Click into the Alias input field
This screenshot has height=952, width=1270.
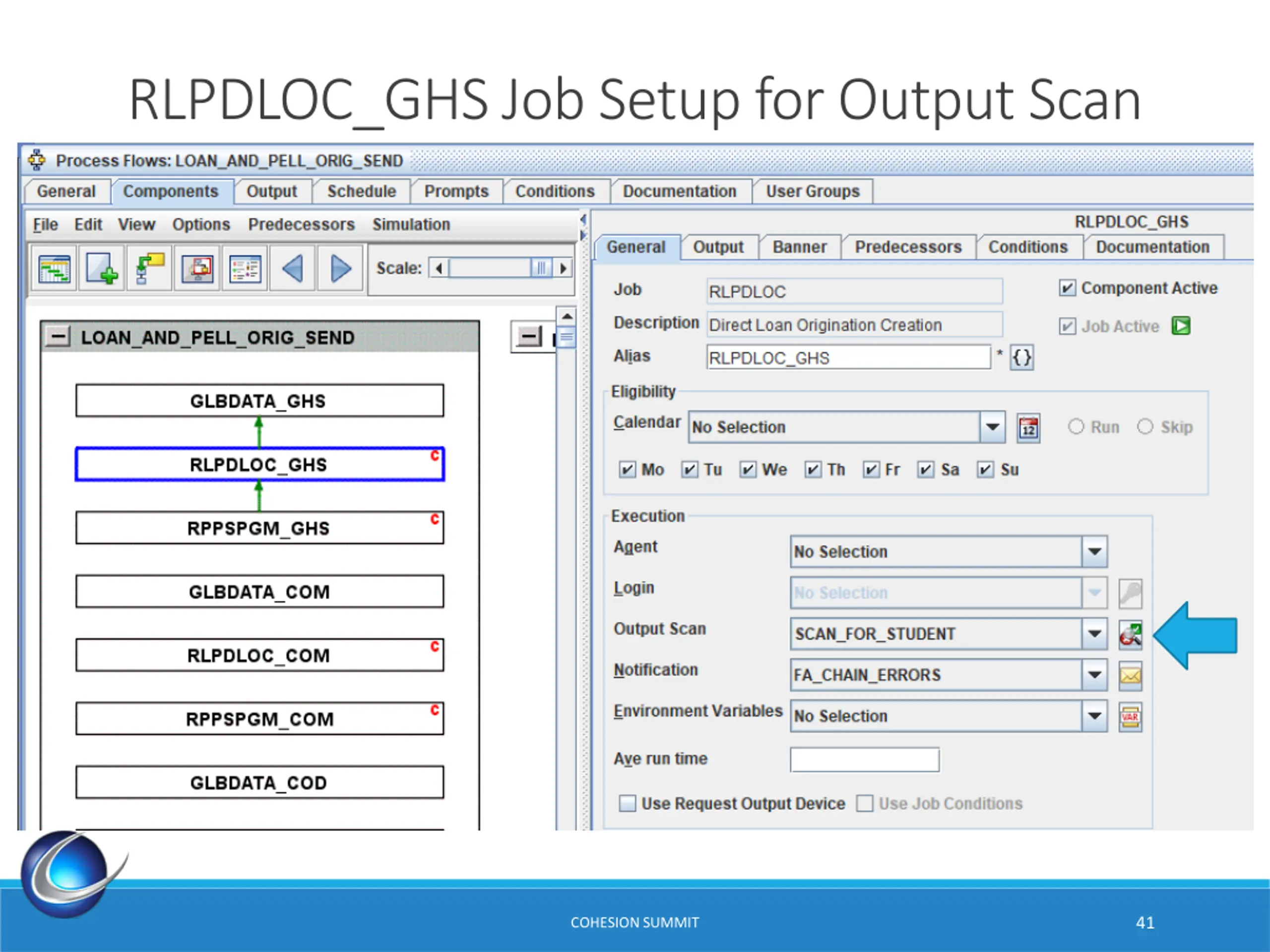click(x=849, y=357)
